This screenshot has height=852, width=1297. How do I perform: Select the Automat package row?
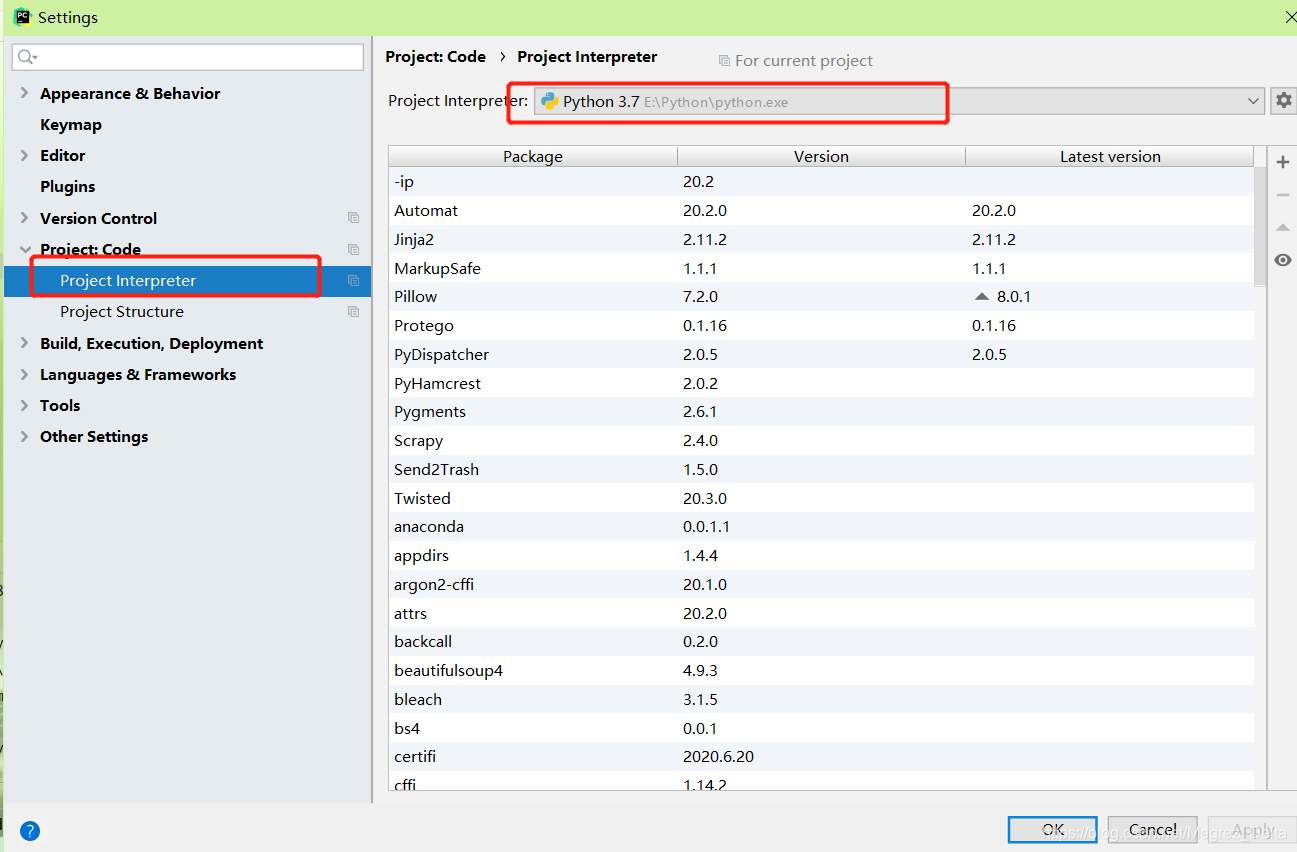(x=821, y=211)
